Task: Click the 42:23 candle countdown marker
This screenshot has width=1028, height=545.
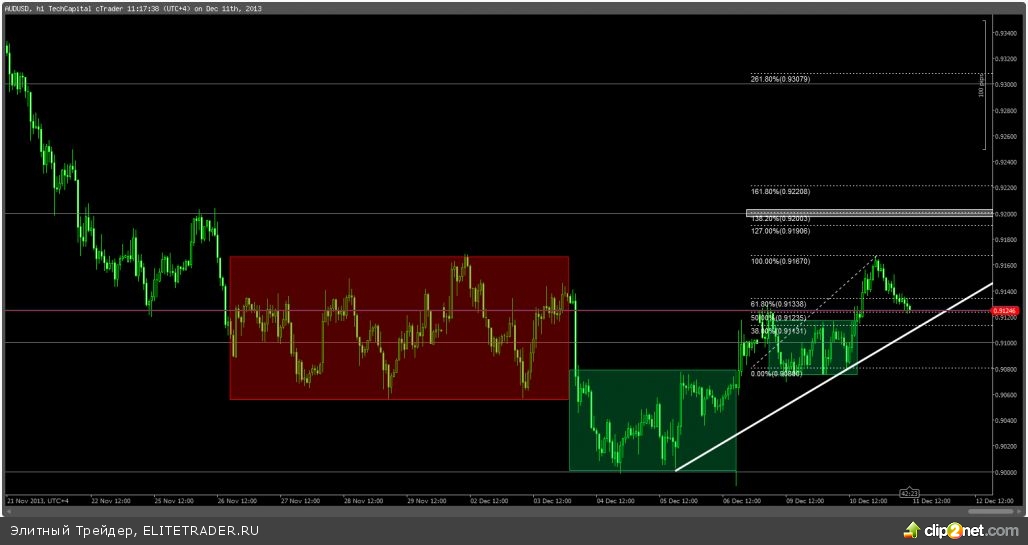Action: 909,492
